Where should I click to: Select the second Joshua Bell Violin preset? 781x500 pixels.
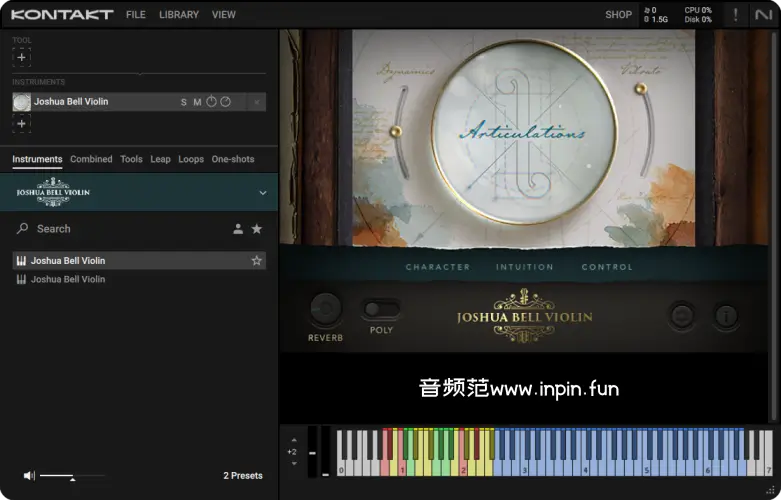tap(139, 279)
